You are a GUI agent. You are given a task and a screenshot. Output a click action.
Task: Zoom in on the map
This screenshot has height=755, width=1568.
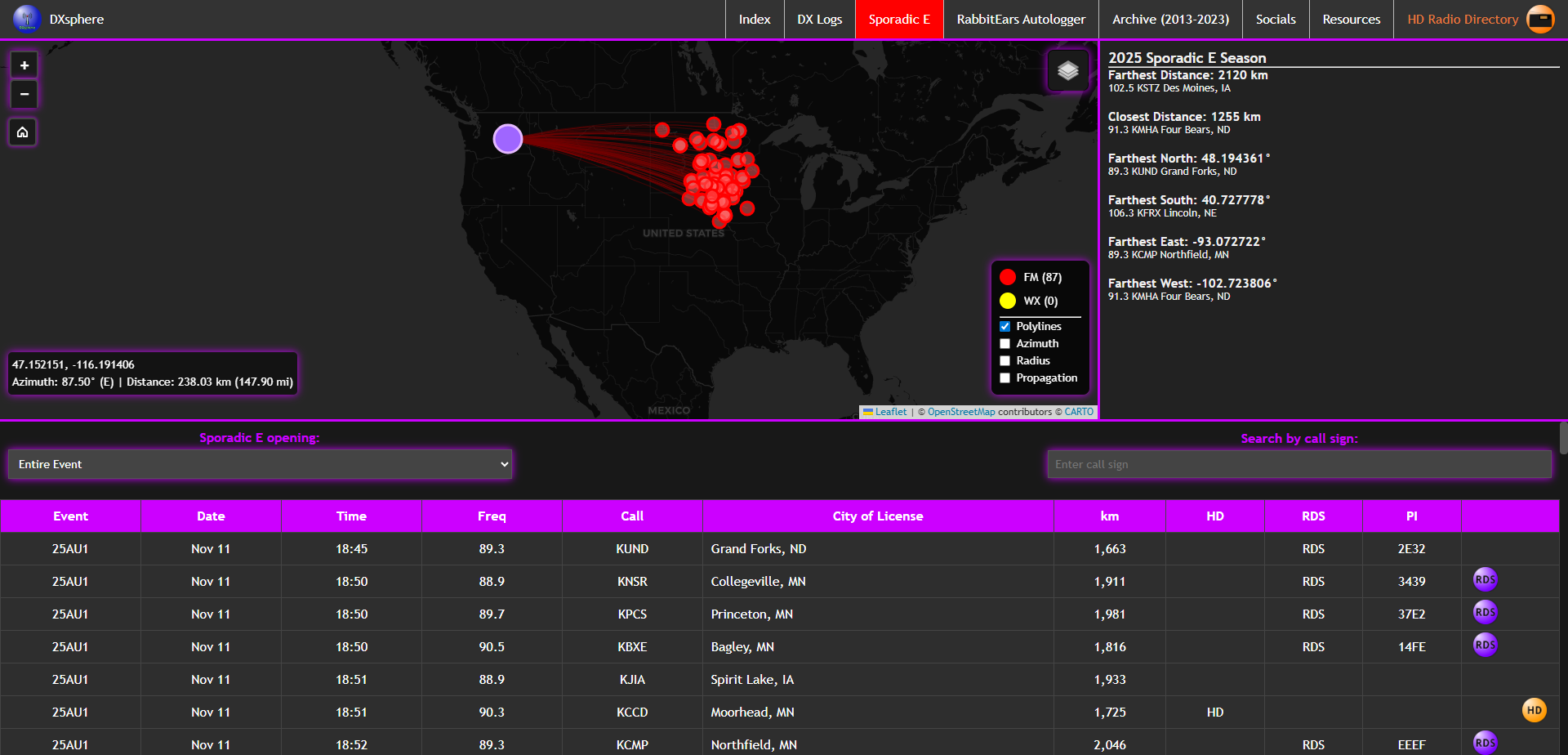(24, 65)
